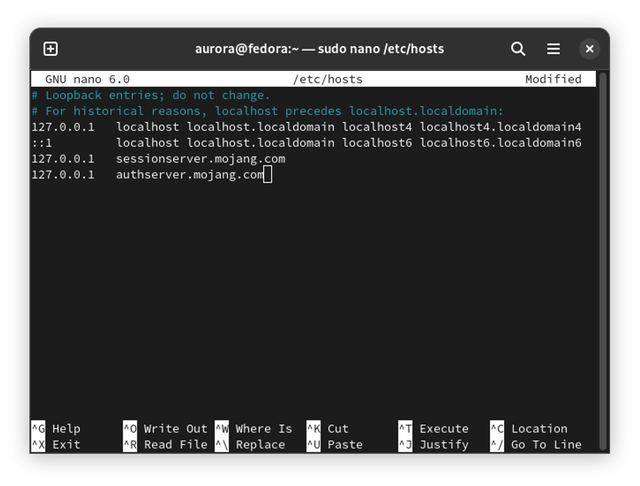Image resolution: width=640 pixels, height=486 pixels.
Task: Click the Modified status in nano's title bar
Action: click(553, 79)
